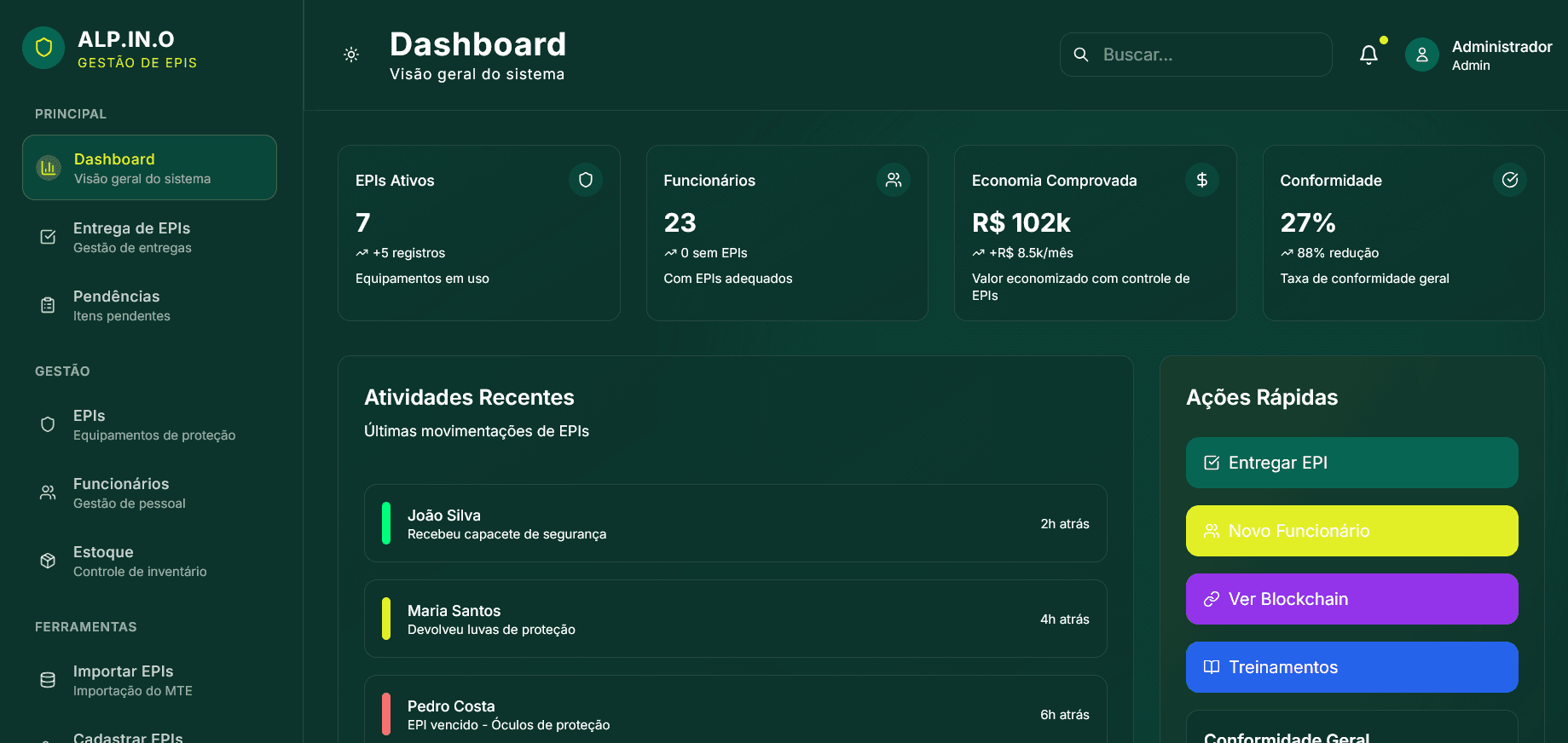Image resolution: width=1568 pixels, height=743 pixels.
Task: Click the yellow Novo Funcionário button
Action: click(1351, 531)
